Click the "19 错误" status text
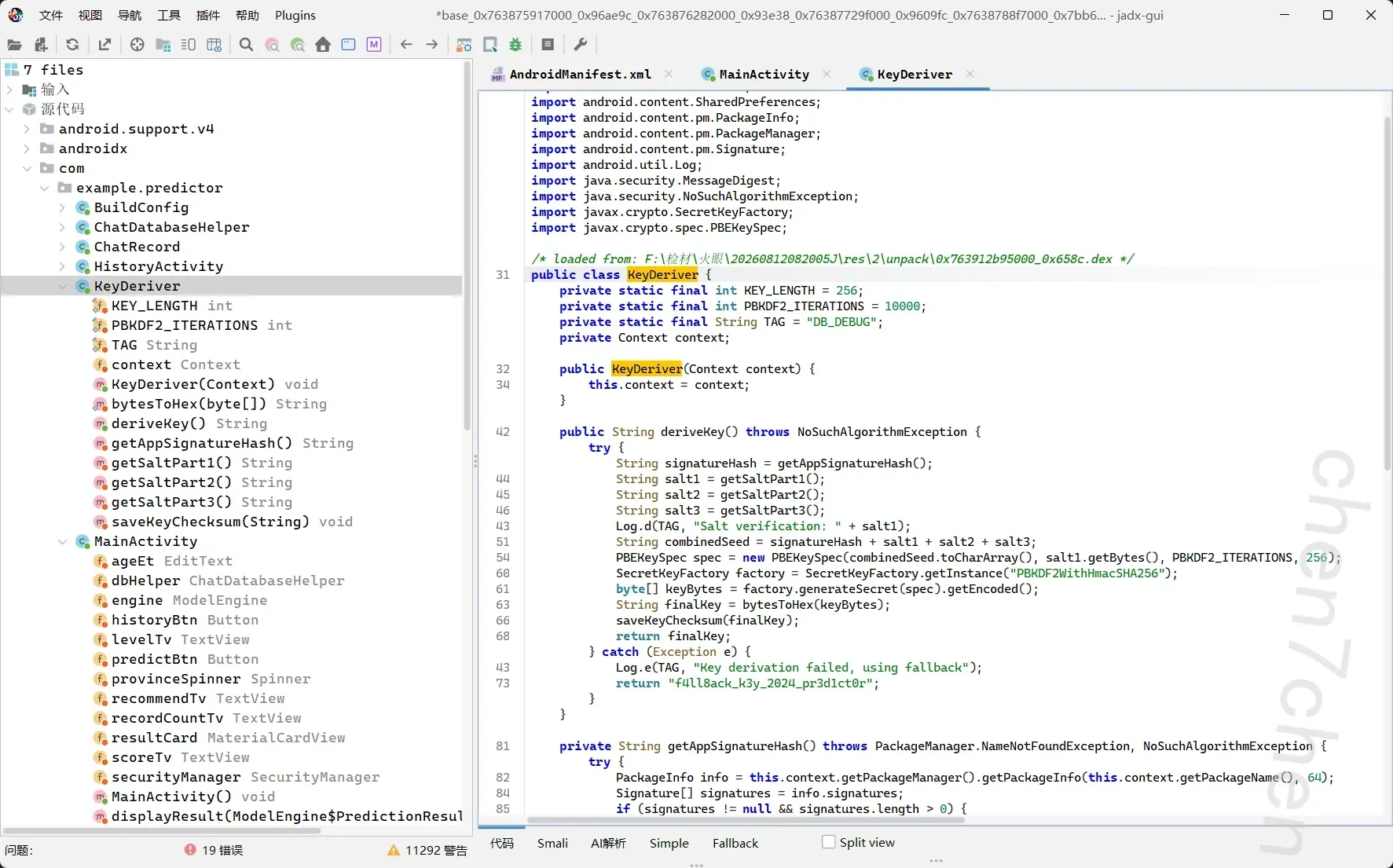The width and height of the screenshot is (1393, 868). [222, 850]
